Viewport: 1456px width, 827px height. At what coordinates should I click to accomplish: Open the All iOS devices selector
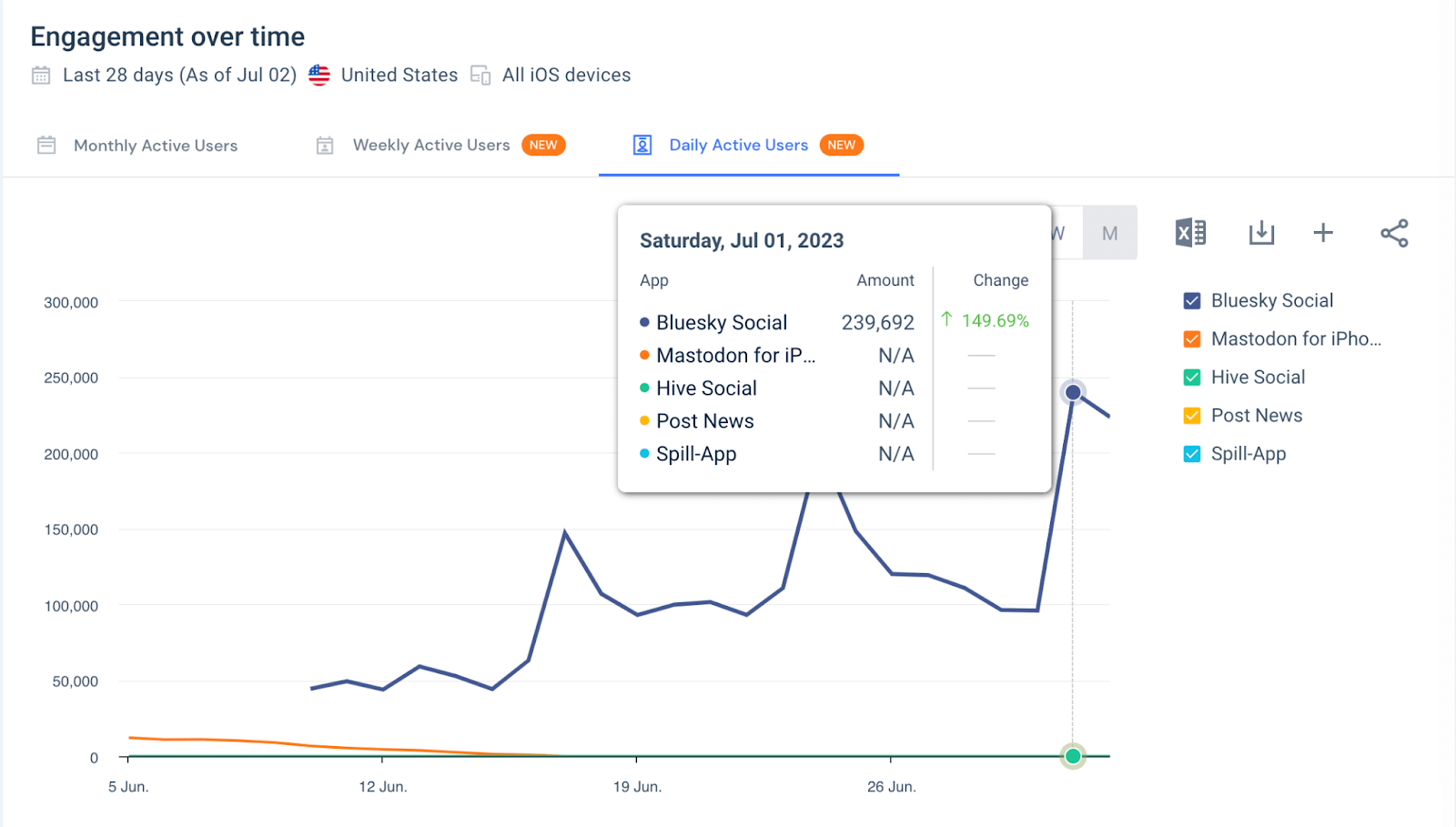click(566, 75)
